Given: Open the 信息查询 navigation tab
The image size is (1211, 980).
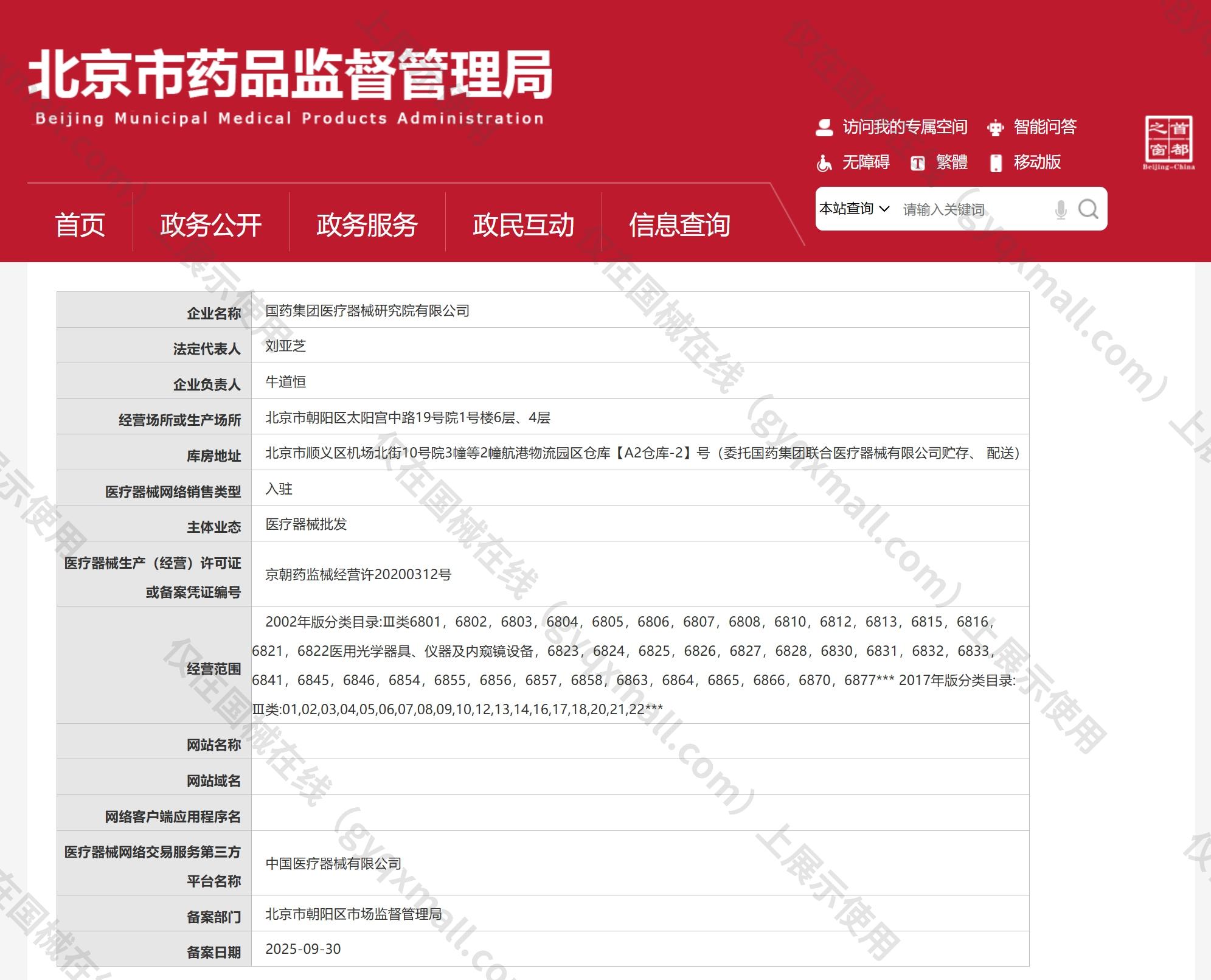Looking at the screenshot, I should 679,225.
